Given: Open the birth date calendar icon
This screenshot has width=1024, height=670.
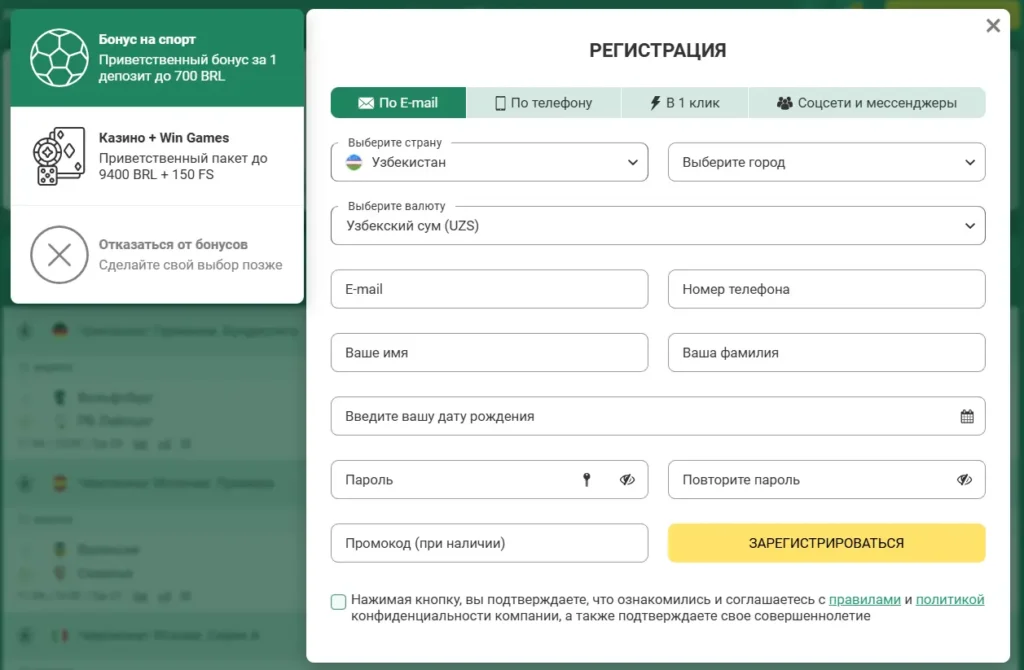Looking at the screenshot, I should [x=967, y=417].
